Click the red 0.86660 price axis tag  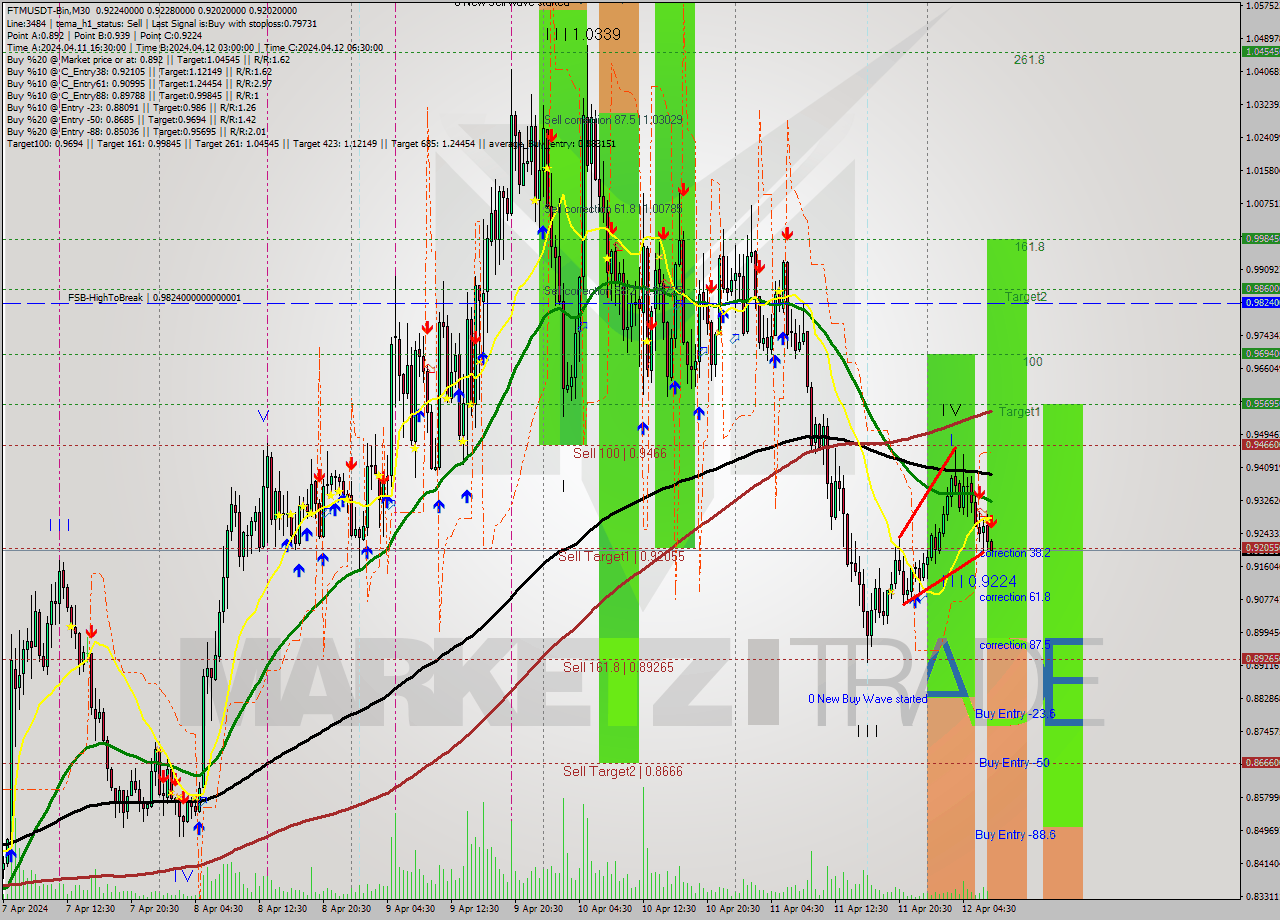tap(1260, 762)
